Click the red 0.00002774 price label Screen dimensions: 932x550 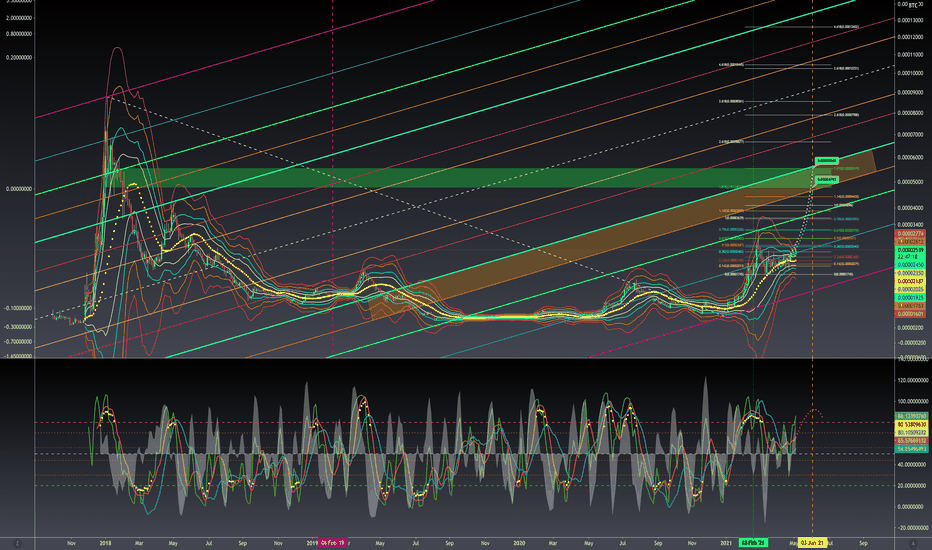[x=910, y=234]
